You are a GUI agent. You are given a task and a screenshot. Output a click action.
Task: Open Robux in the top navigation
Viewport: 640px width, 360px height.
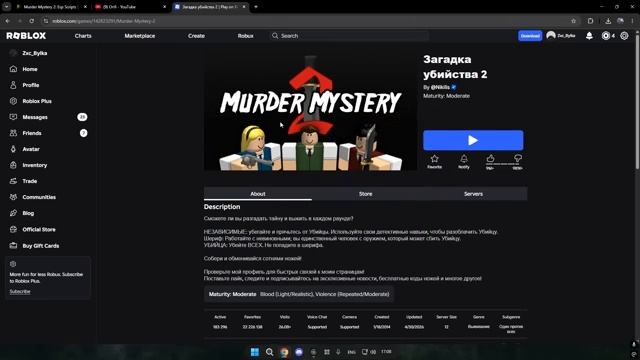245,36
